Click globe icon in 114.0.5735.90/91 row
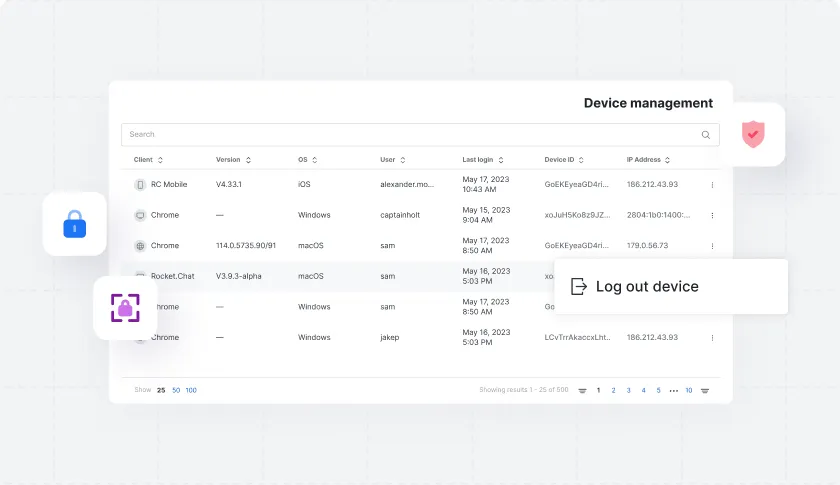This screenshot has height=485, width=840. pyautogui.click(x=140, y=245)
